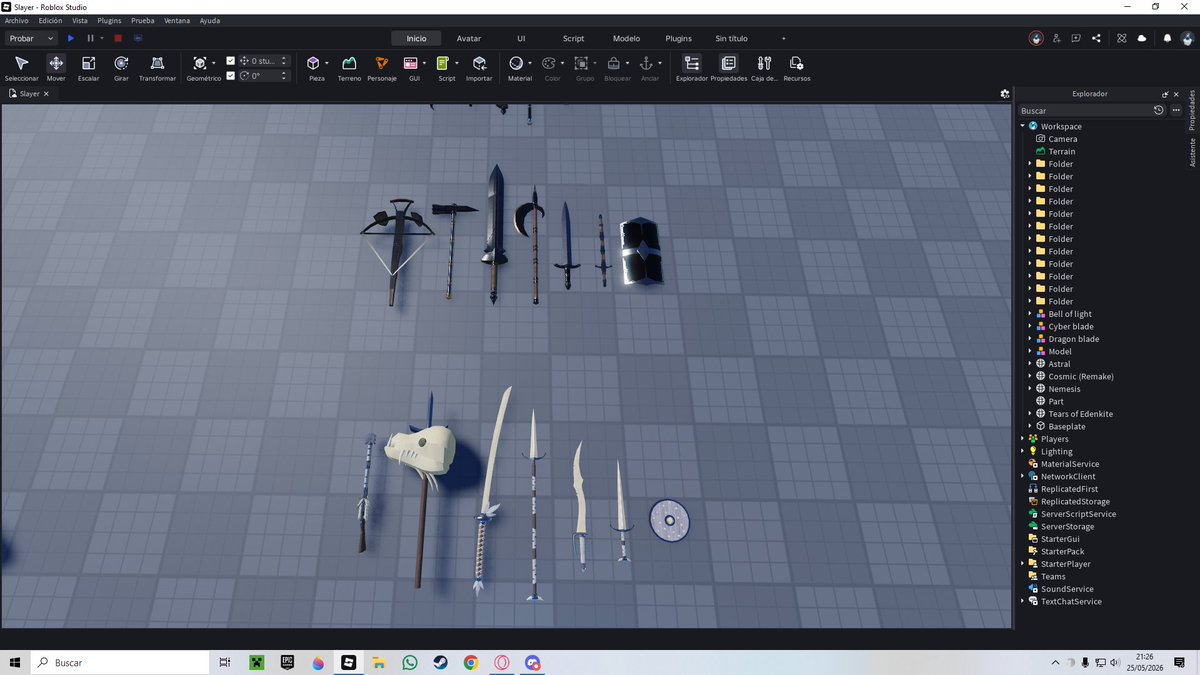Select the Transformar tool
Image resolution: width=1200 pixels, height=675 pixels.
click(x=157, y=67)
